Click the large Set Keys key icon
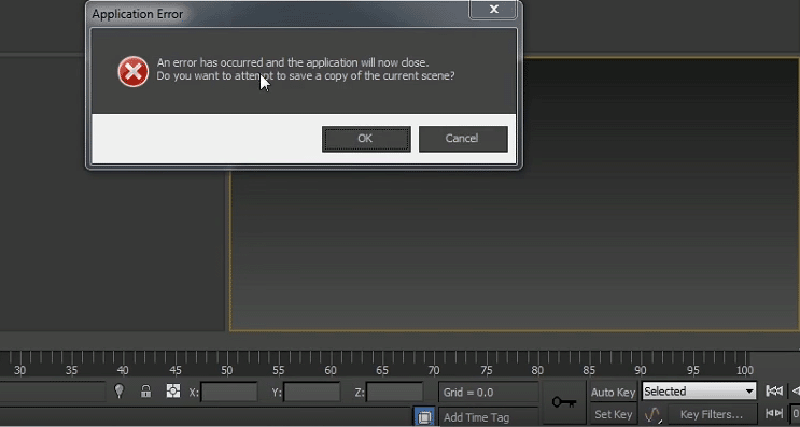800x427 pixels. pos(563,402)
